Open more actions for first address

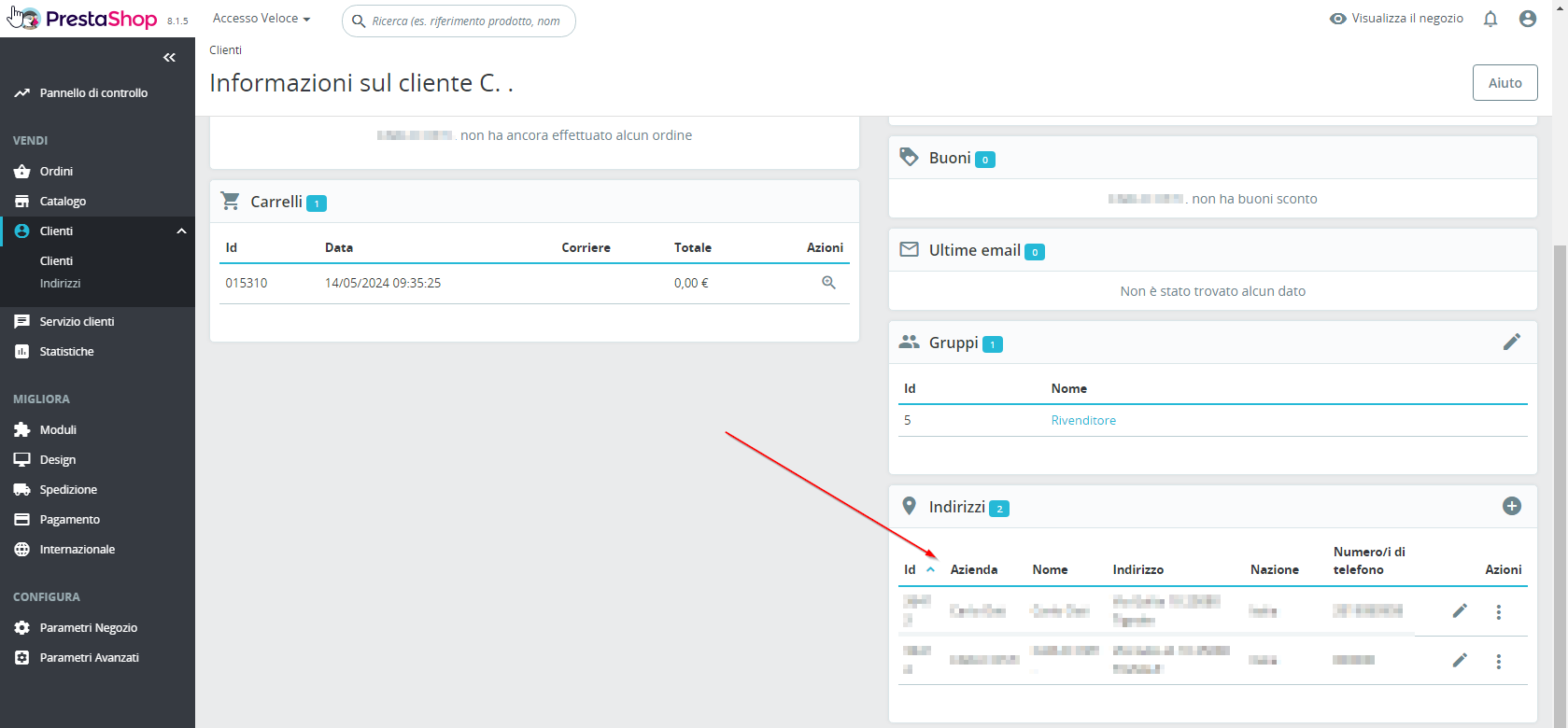pos(1499,612)
